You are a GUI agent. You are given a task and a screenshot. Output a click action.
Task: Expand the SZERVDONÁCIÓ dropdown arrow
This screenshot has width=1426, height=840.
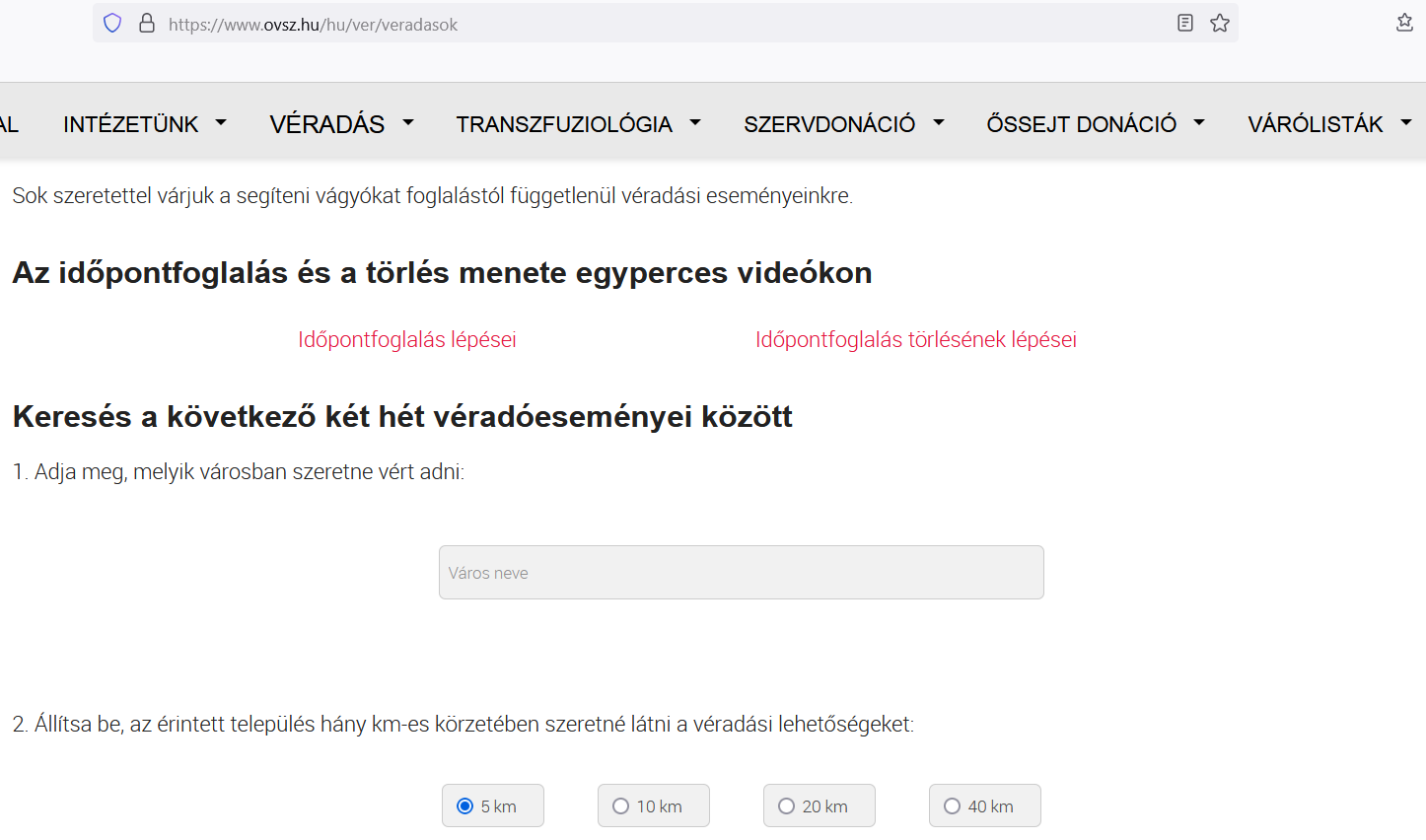(939, 123)
